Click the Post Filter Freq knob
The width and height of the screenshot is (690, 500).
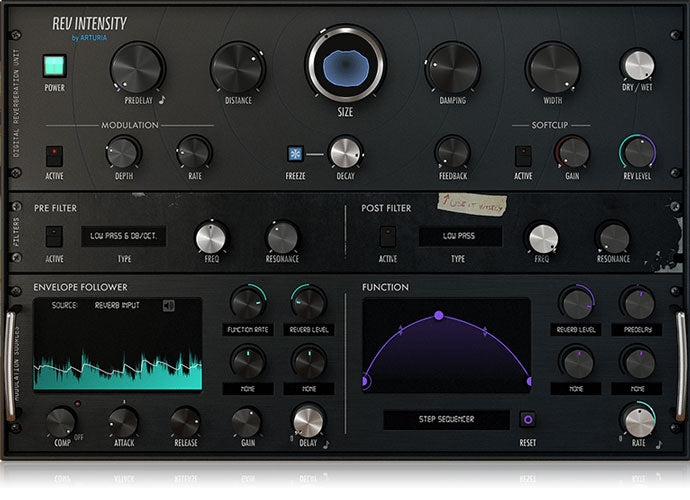543,239
